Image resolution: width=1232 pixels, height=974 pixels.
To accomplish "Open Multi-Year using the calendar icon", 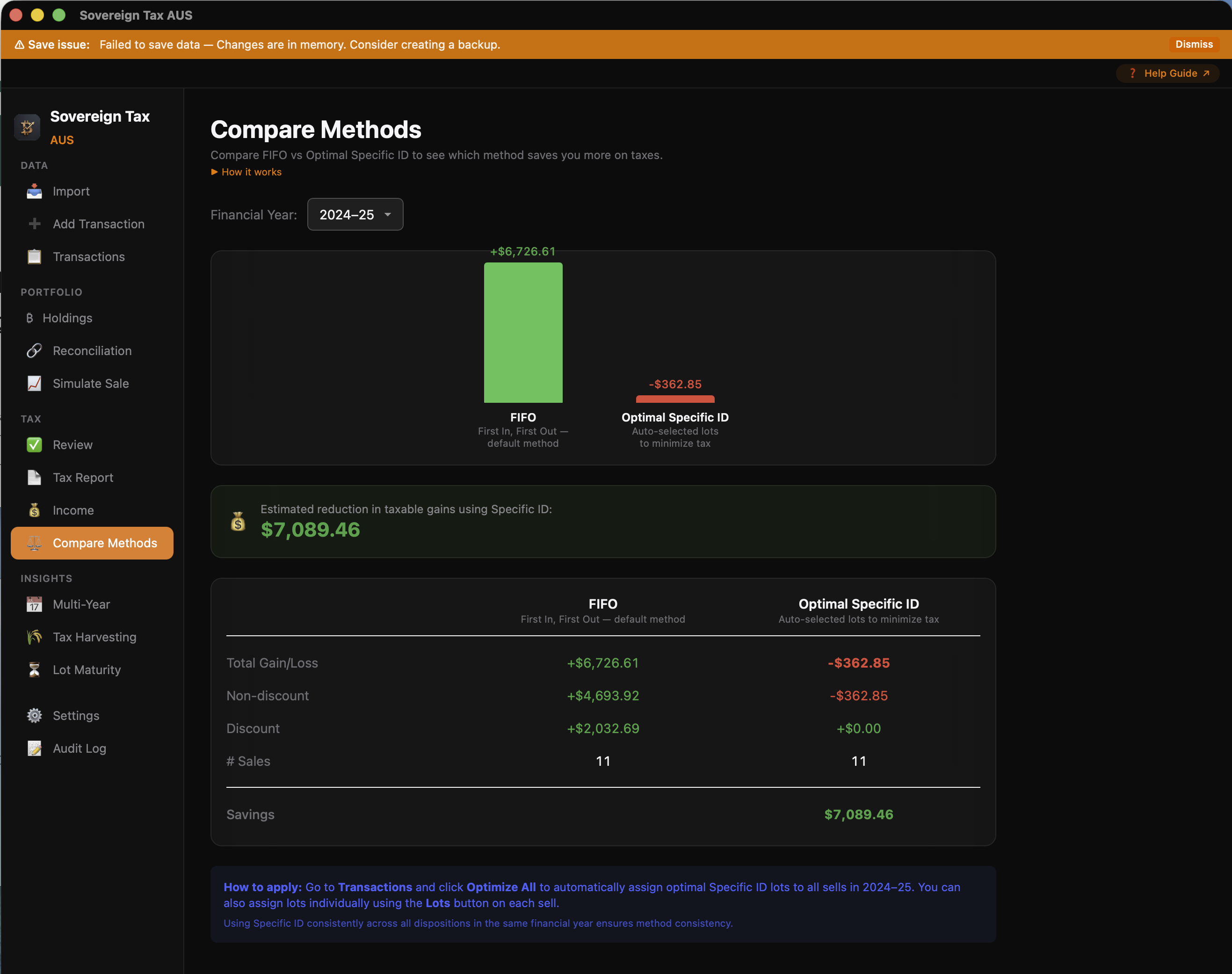I will pyautogui.click(x=34, y=604).
